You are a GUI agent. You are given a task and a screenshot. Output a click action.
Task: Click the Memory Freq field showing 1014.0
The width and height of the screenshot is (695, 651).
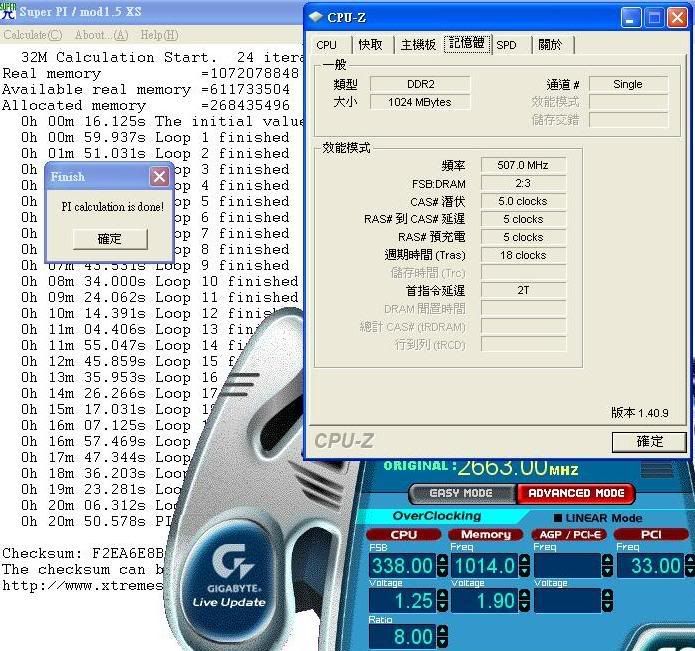[x=485, y=565]
